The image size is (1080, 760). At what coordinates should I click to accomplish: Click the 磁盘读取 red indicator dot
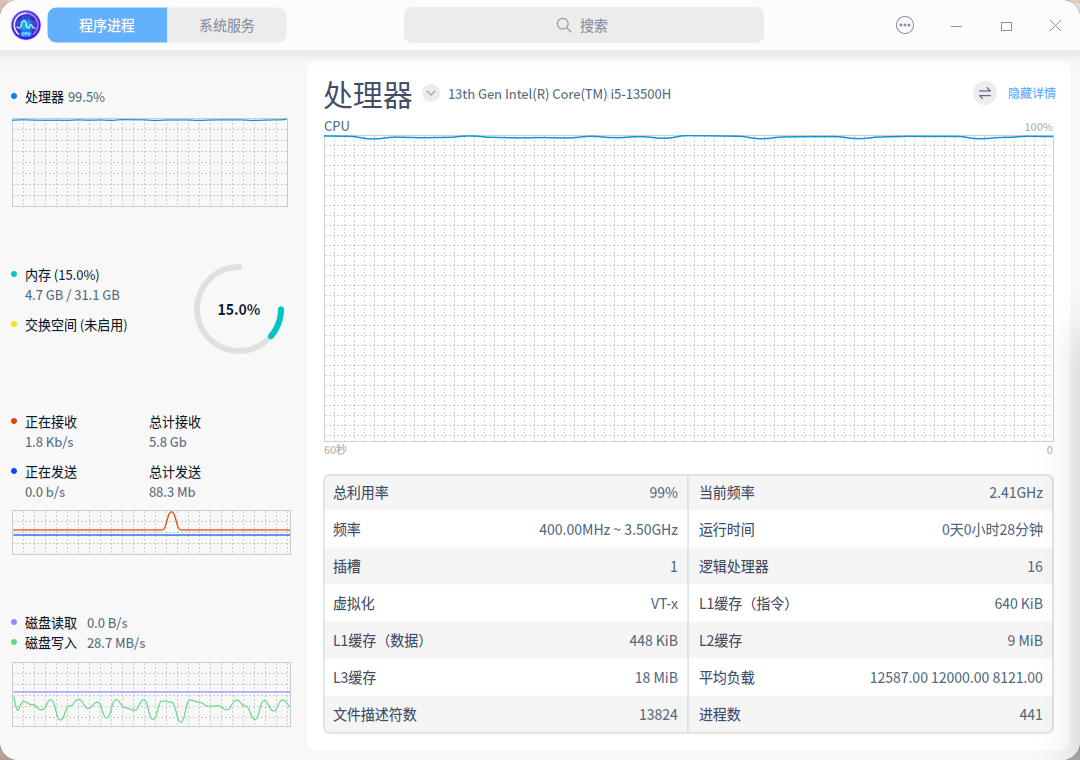pos(13,622)
